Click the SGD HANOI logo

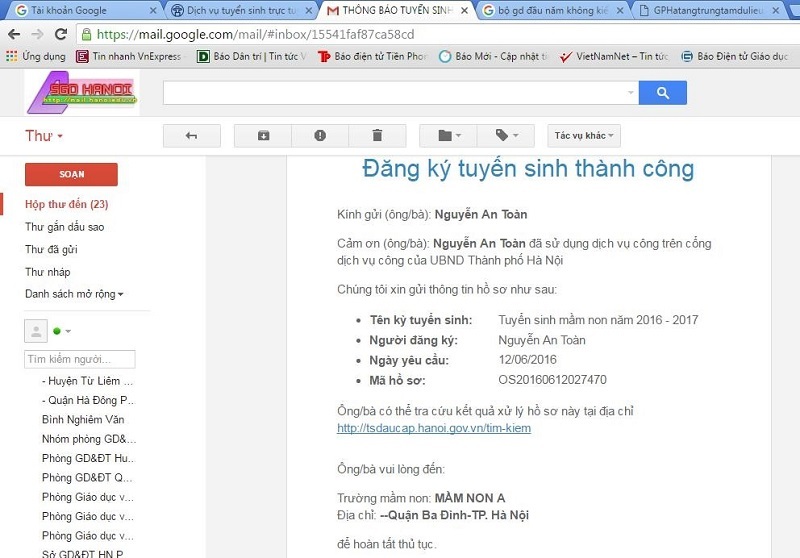(x=80, y=93)
